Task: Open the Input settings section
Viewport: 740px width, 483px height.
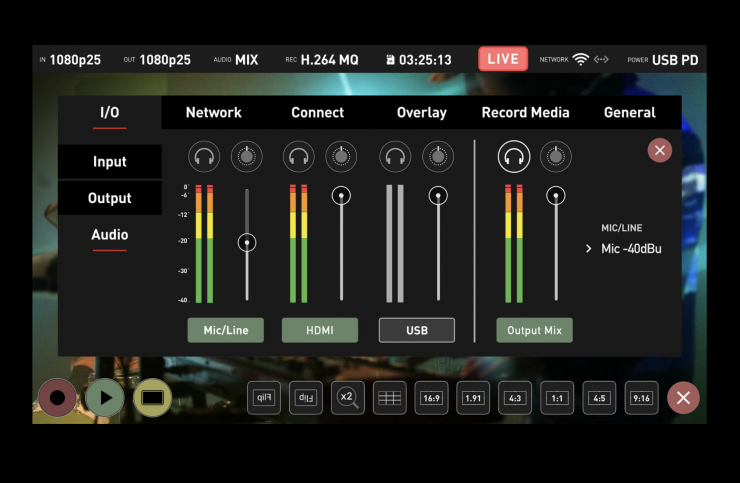Action: (x=110, y=162)
